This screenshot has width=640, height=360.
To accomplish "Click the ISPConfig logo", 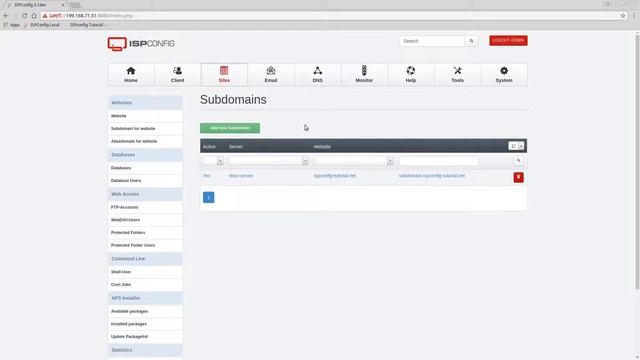I will click(141, 44).
